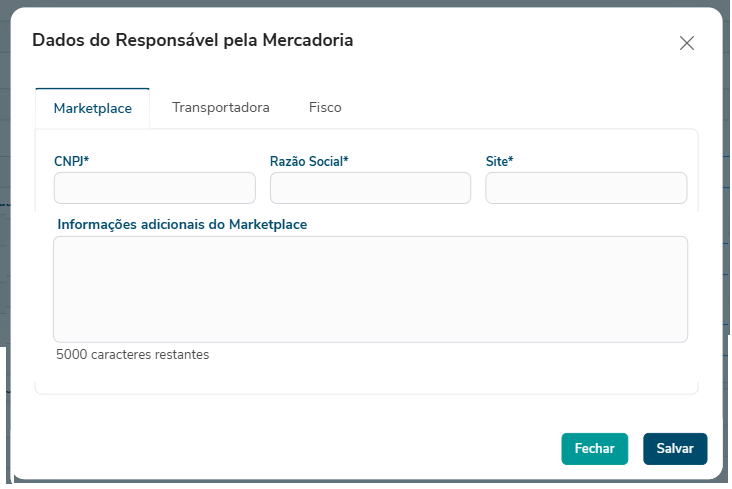Focus the Site input field

point(586,188)
